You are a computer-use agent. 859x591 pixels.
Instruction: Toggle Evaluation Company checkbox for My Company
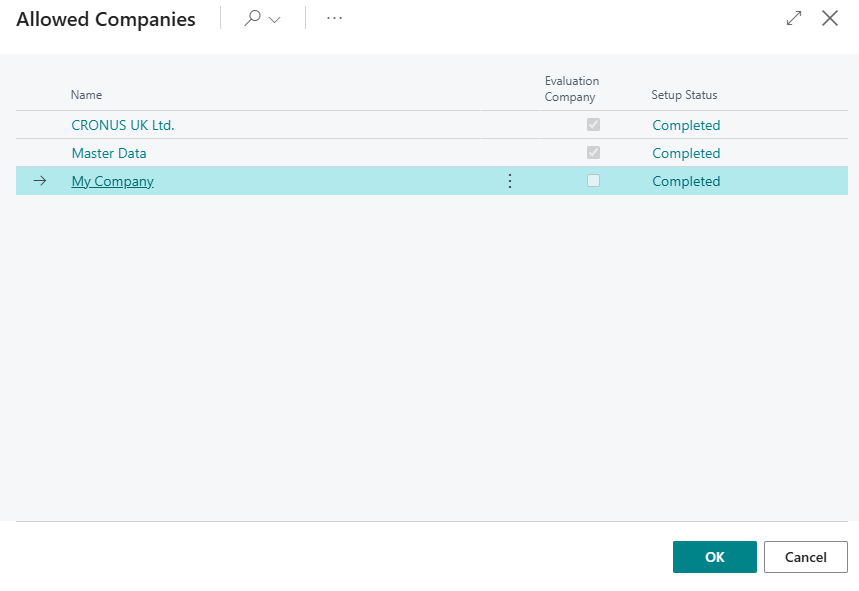593,180
